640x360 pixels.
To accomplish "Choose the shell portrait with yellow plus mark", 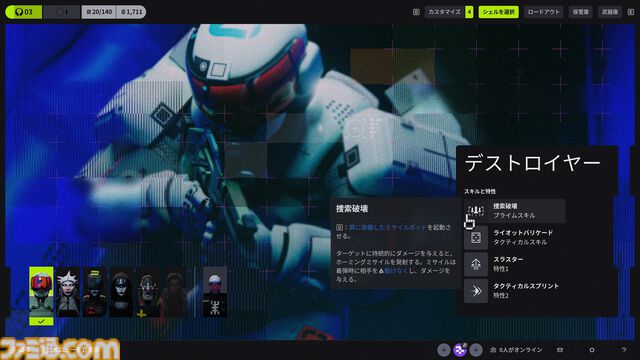I will click(148, 292).
